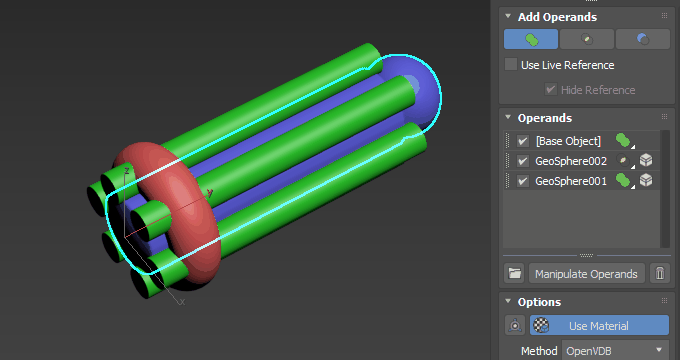Click the Manipulate Operands button

pos(586,274)
